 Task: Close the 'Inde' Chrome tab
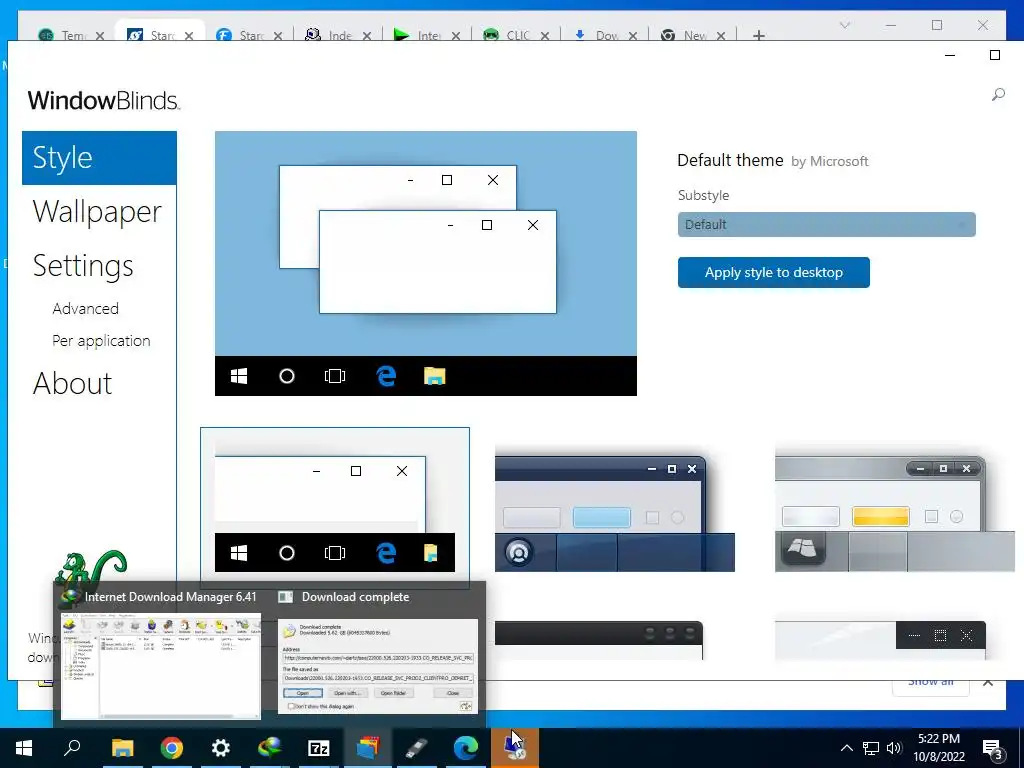point(367,36)
